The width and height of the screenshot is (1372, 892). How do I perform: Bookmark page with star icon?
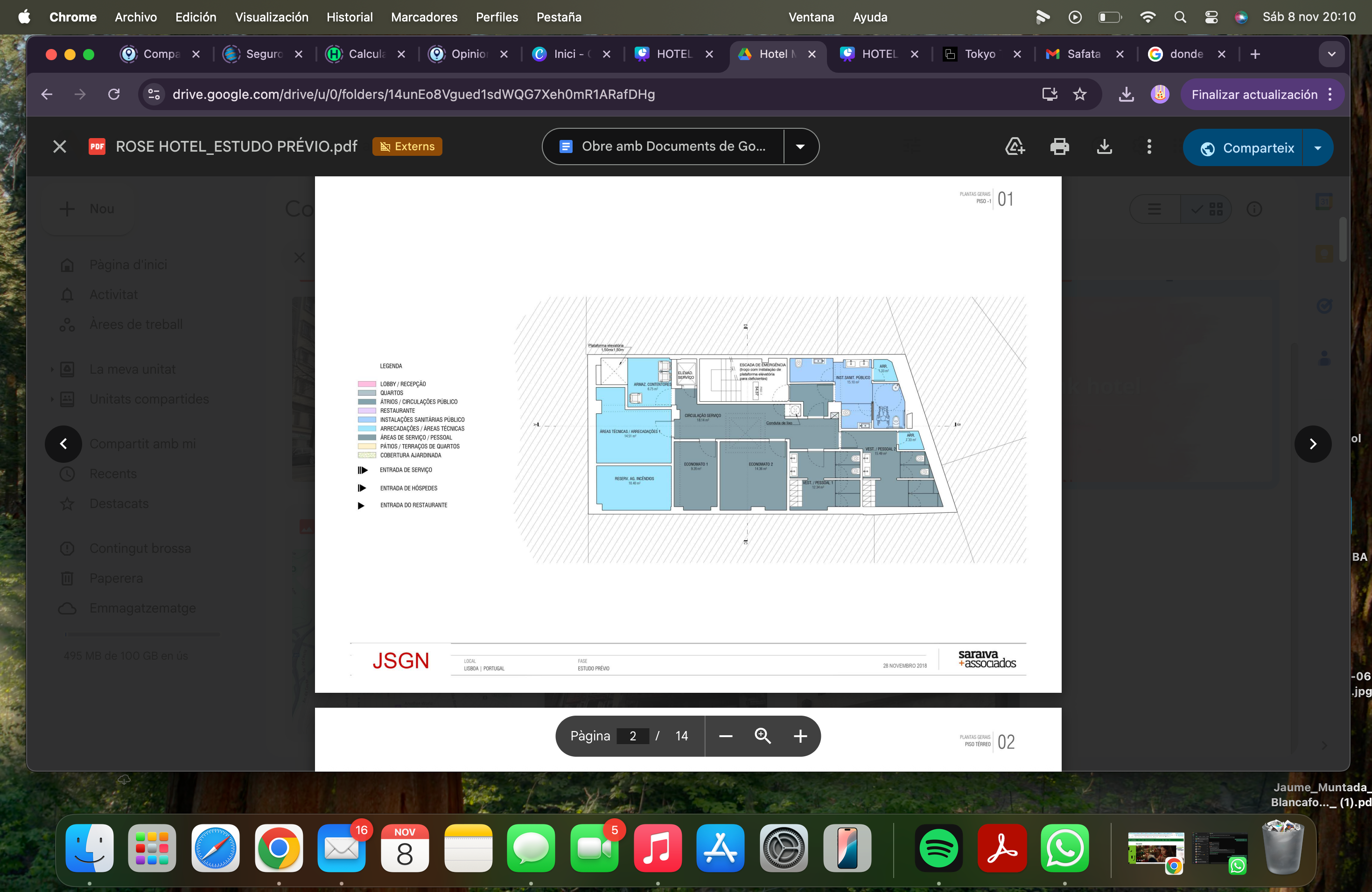click(x=1080, y=95)
